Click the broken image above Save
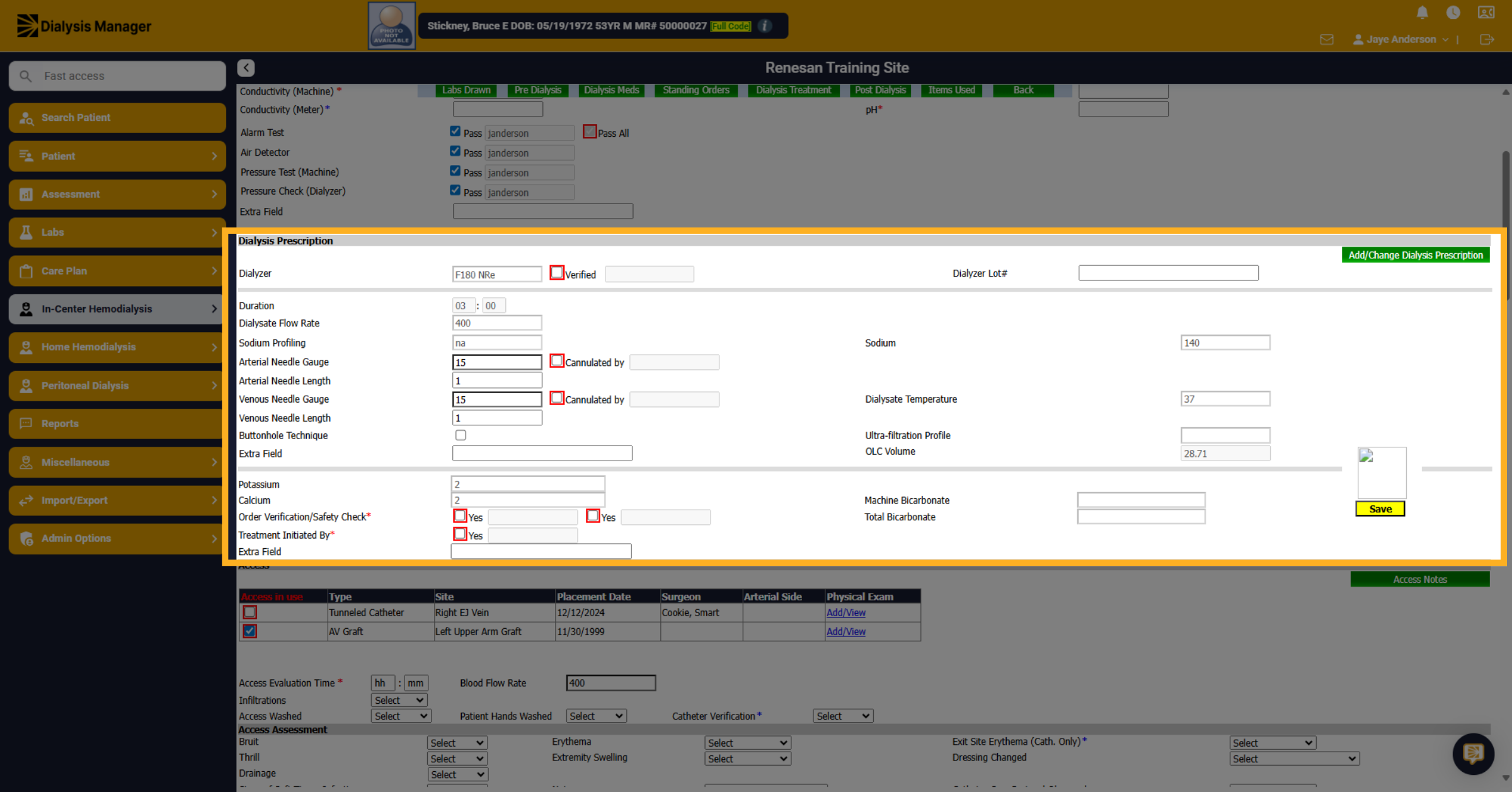This screenshot has width=1512, height=792. point(1381,473)
